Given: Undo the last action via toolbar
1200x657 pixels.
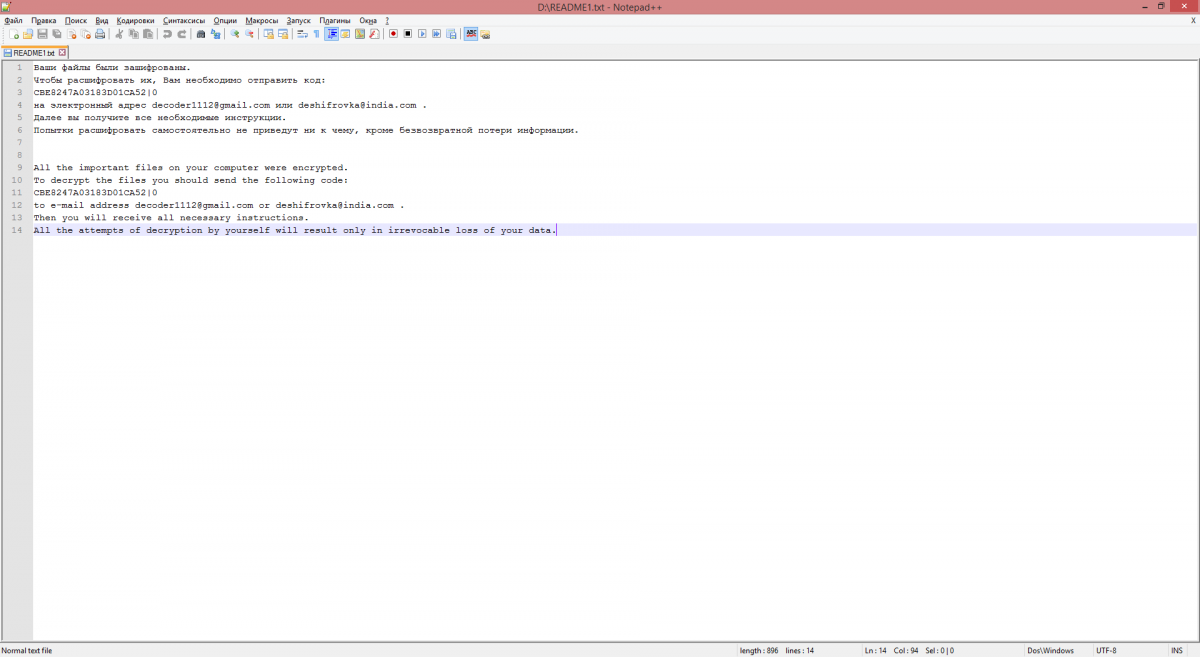Looking at the screenshot, I should point(167,34).
